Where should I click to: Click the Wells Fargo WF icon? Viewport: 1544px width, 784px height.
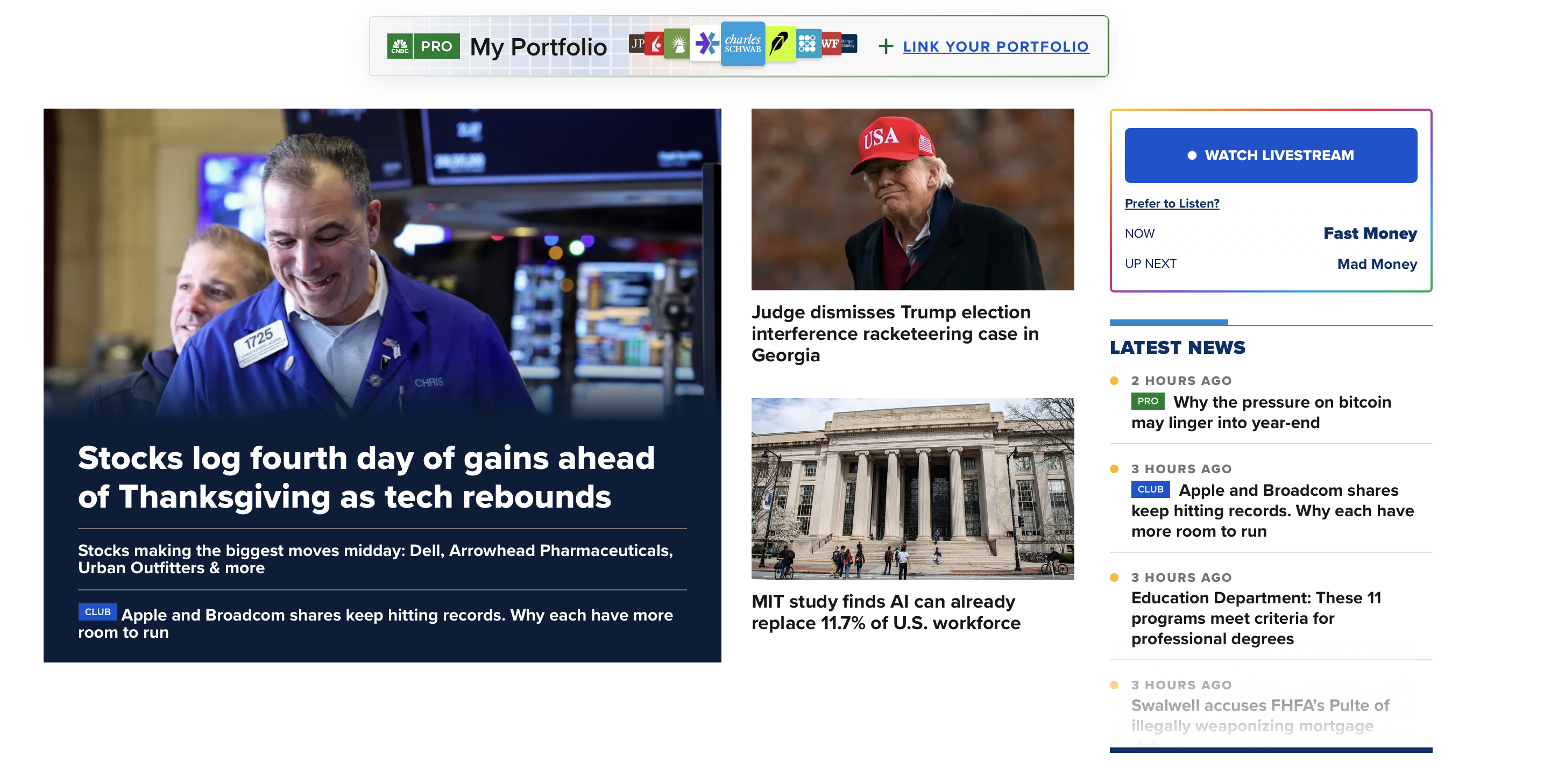pyautogui.click(x=830, y=44)
